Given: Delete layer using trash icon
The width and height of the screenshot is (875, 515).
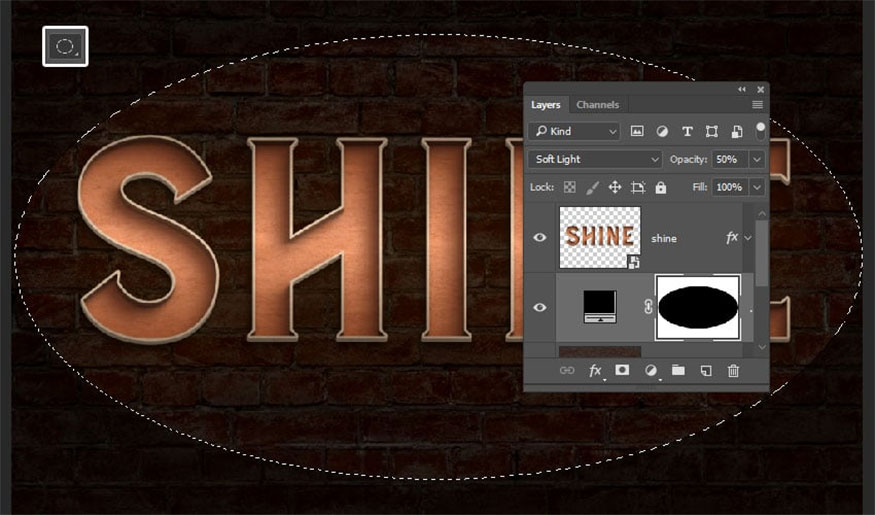Looking at the screenshot, I should click(x=733, y=371).
